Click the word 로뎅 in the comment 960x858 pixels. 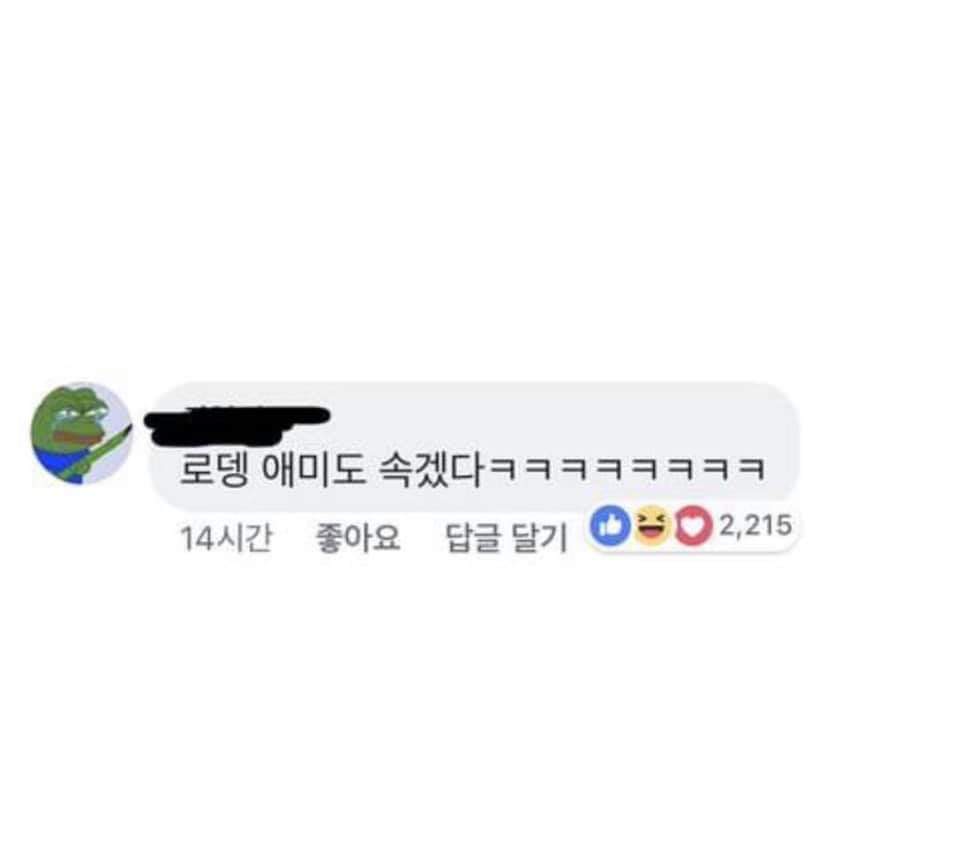click(214, 470)
